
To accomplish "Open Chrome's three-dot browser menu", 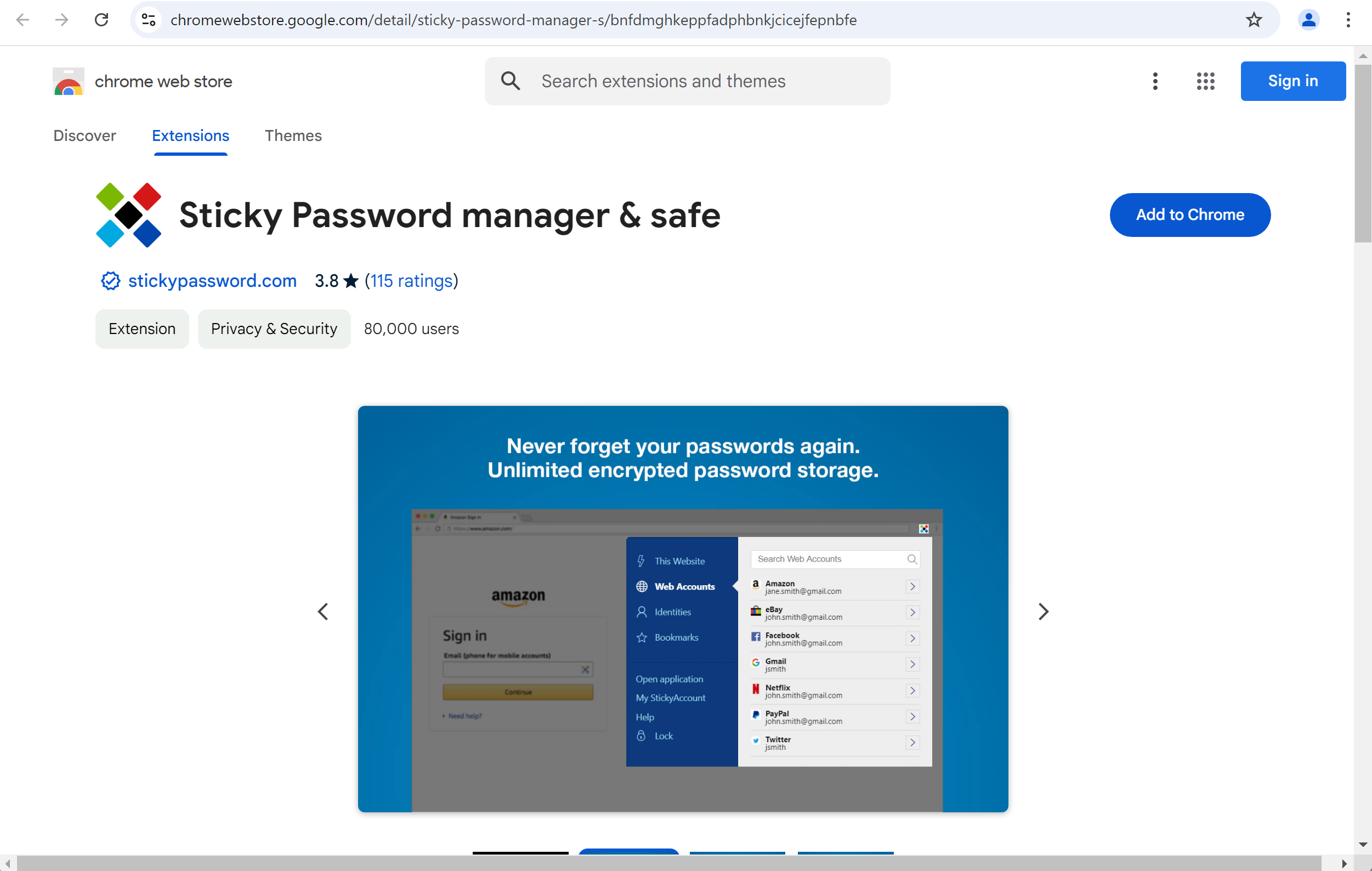I will pyautogui.click(x=1348, y=20).
